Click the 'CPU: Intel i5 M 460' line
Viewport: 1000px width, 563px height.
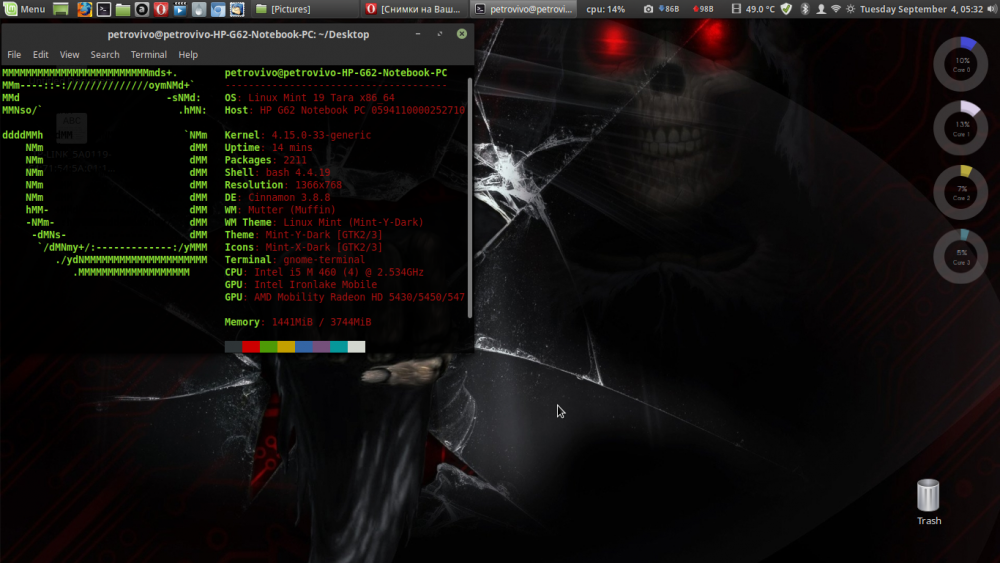pyautogui.click(x=324, y=272)
